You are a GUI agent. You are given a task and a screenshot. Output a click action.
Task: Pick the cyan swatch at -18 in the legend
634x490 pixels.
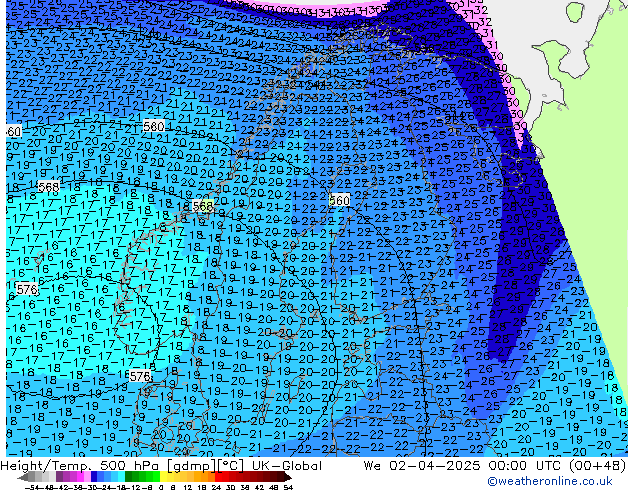(x=121, y=478)
